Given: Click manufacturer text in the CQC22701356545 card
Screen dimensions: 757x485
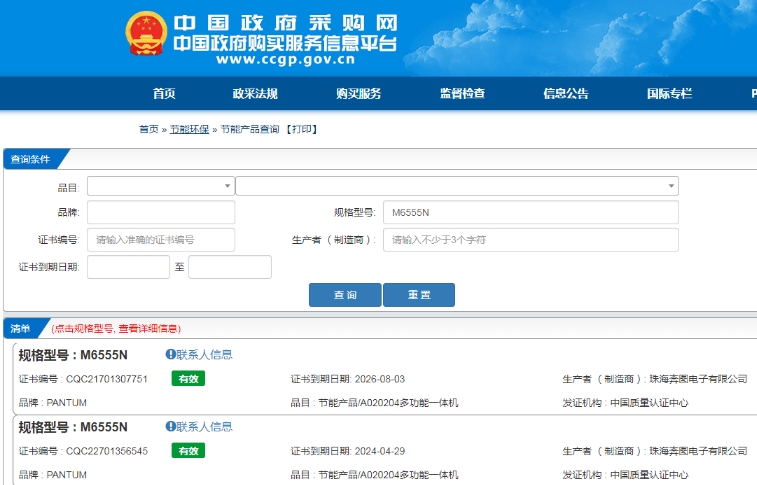Looking at the screenshot, I should (x=655, y=451).
